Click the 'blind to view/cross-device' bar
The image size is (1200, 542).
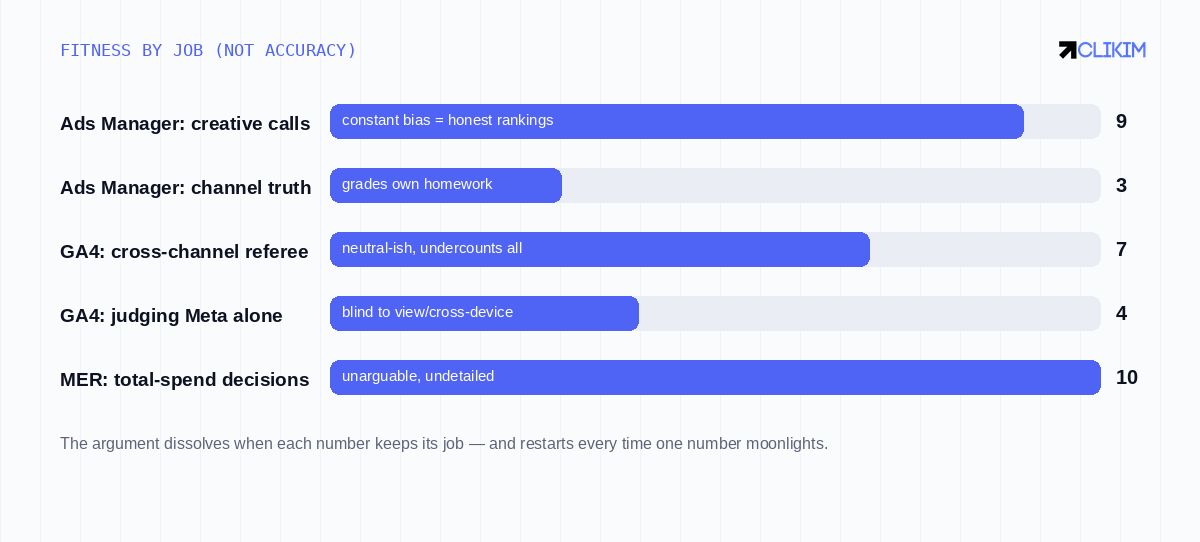(484, 313)
